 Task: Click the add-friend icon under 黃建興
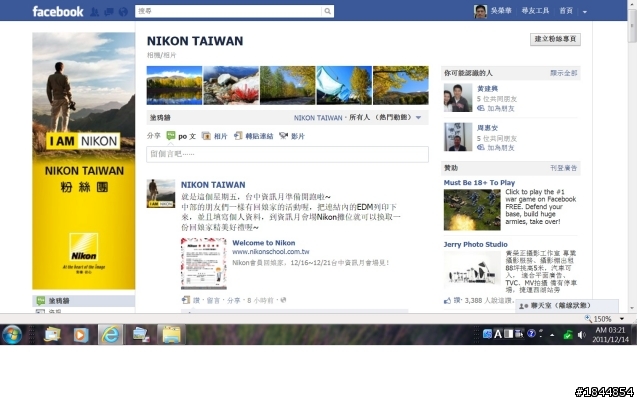pos(481,108)
